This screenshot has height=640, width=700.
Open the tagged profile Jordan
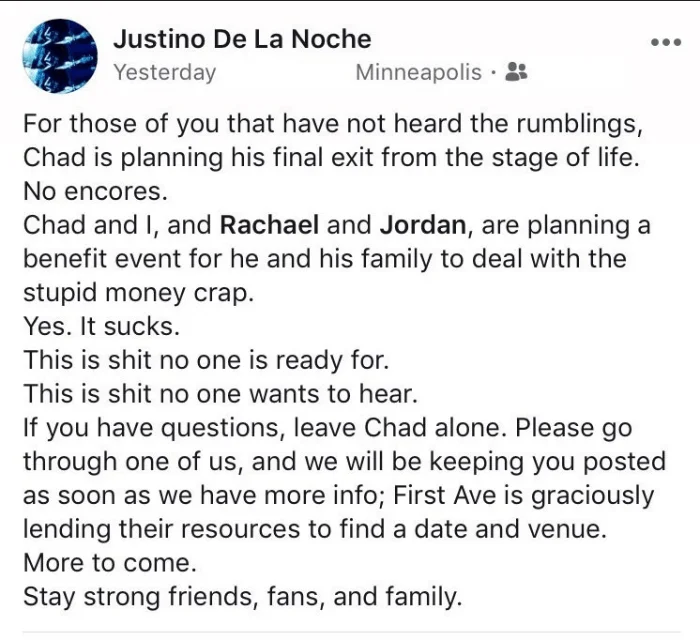(x=423, y=224)
